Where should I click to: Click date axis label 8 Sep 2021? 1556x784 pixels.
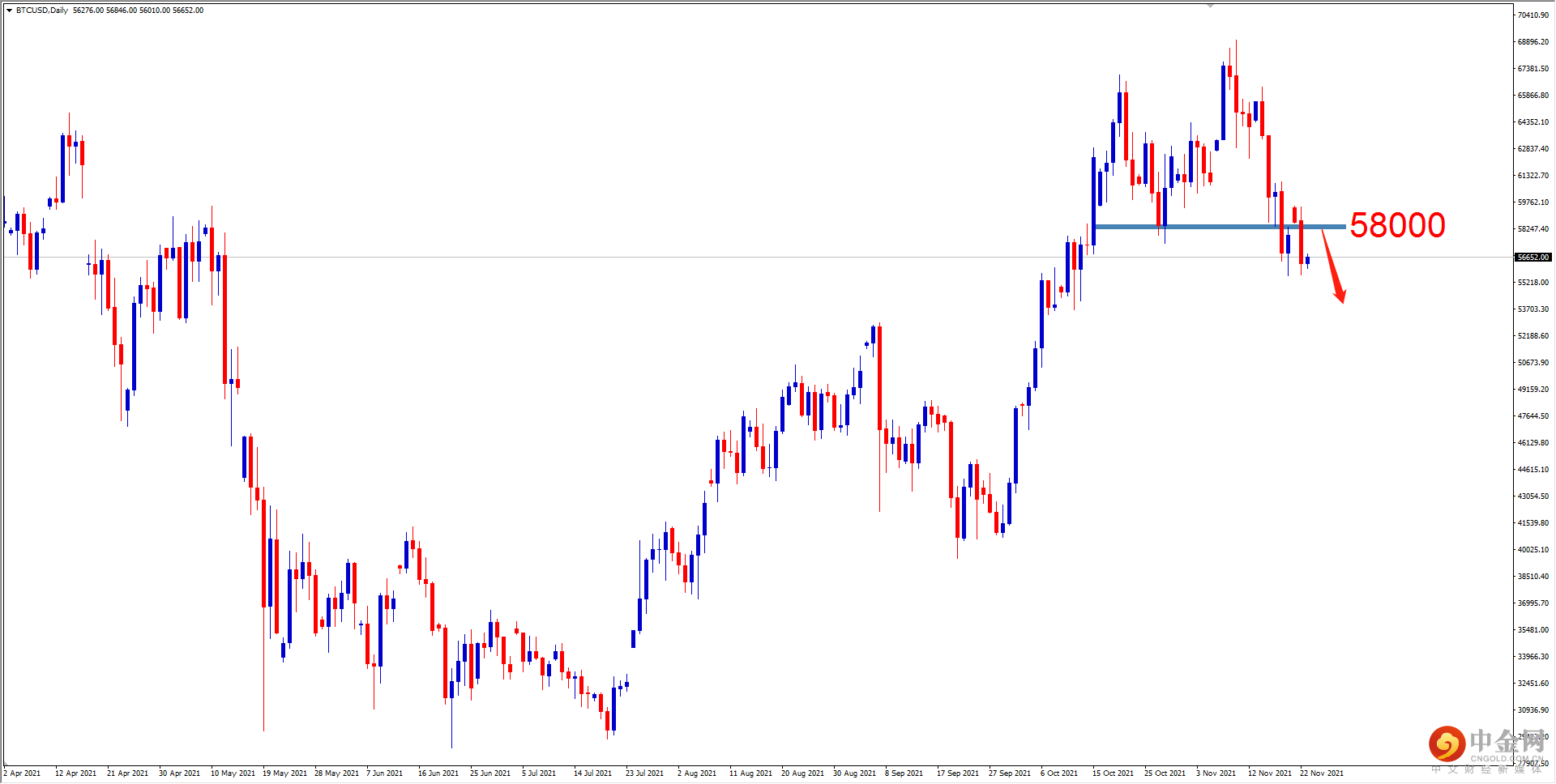[904, 773]
